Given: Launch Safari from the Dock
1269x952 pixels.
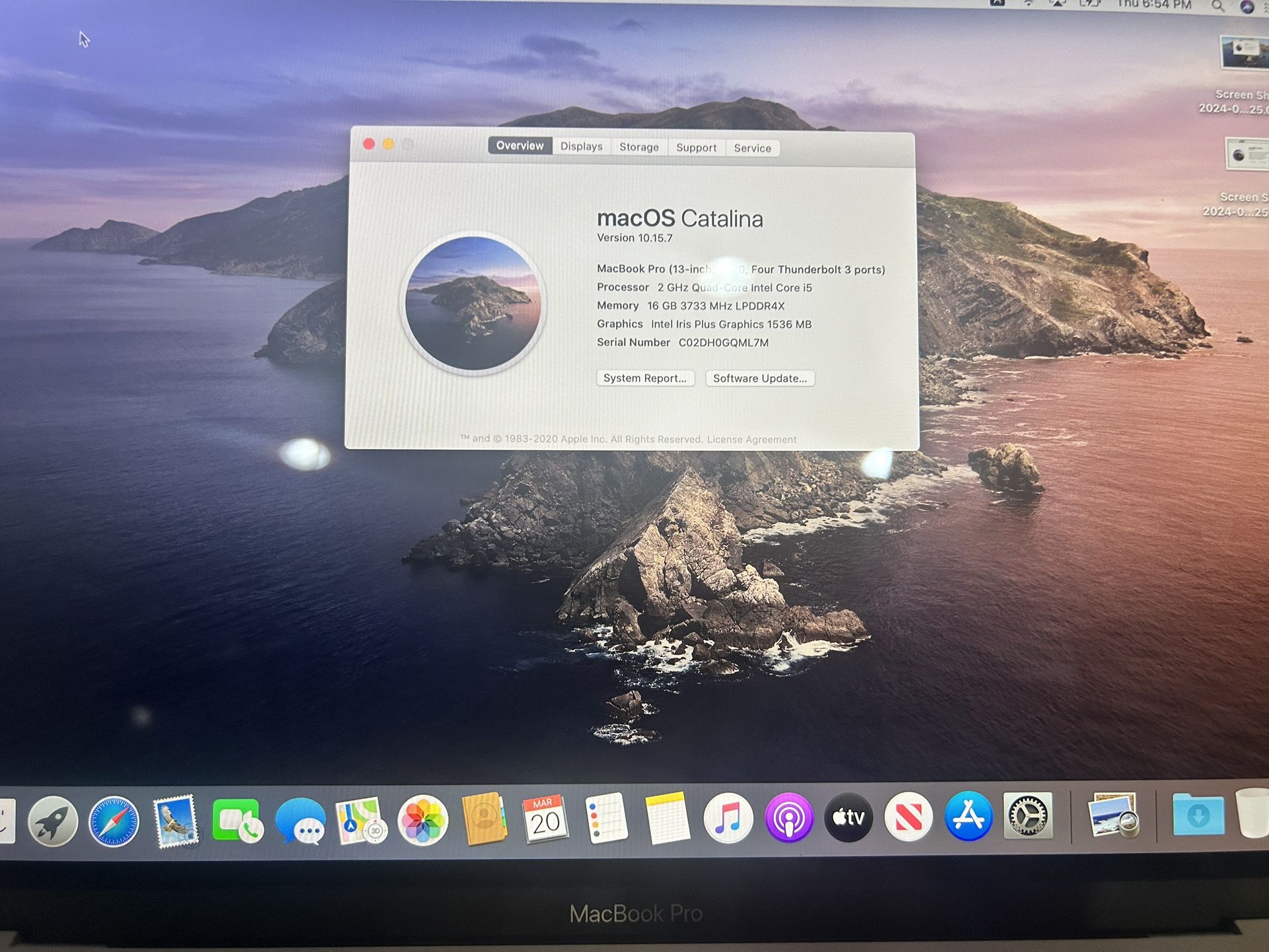Looking at the screenshot, I should pyautogui.click(x=114, y=821).
